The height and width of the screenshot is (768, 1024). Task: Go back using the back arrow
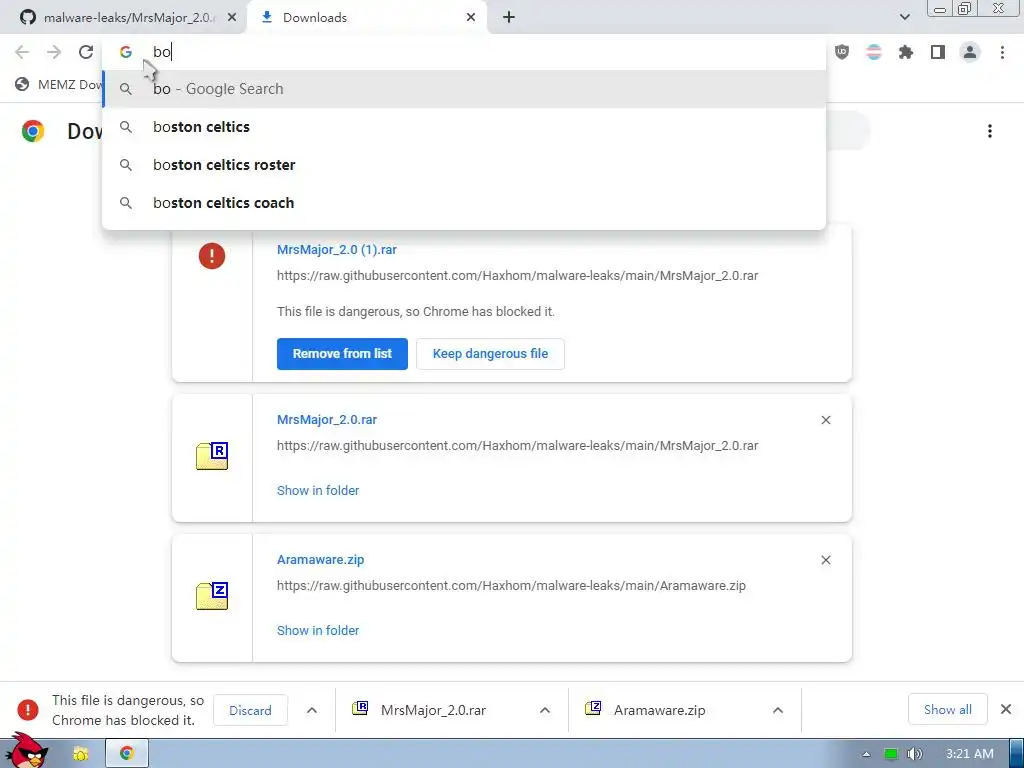(x=22, y=52)
